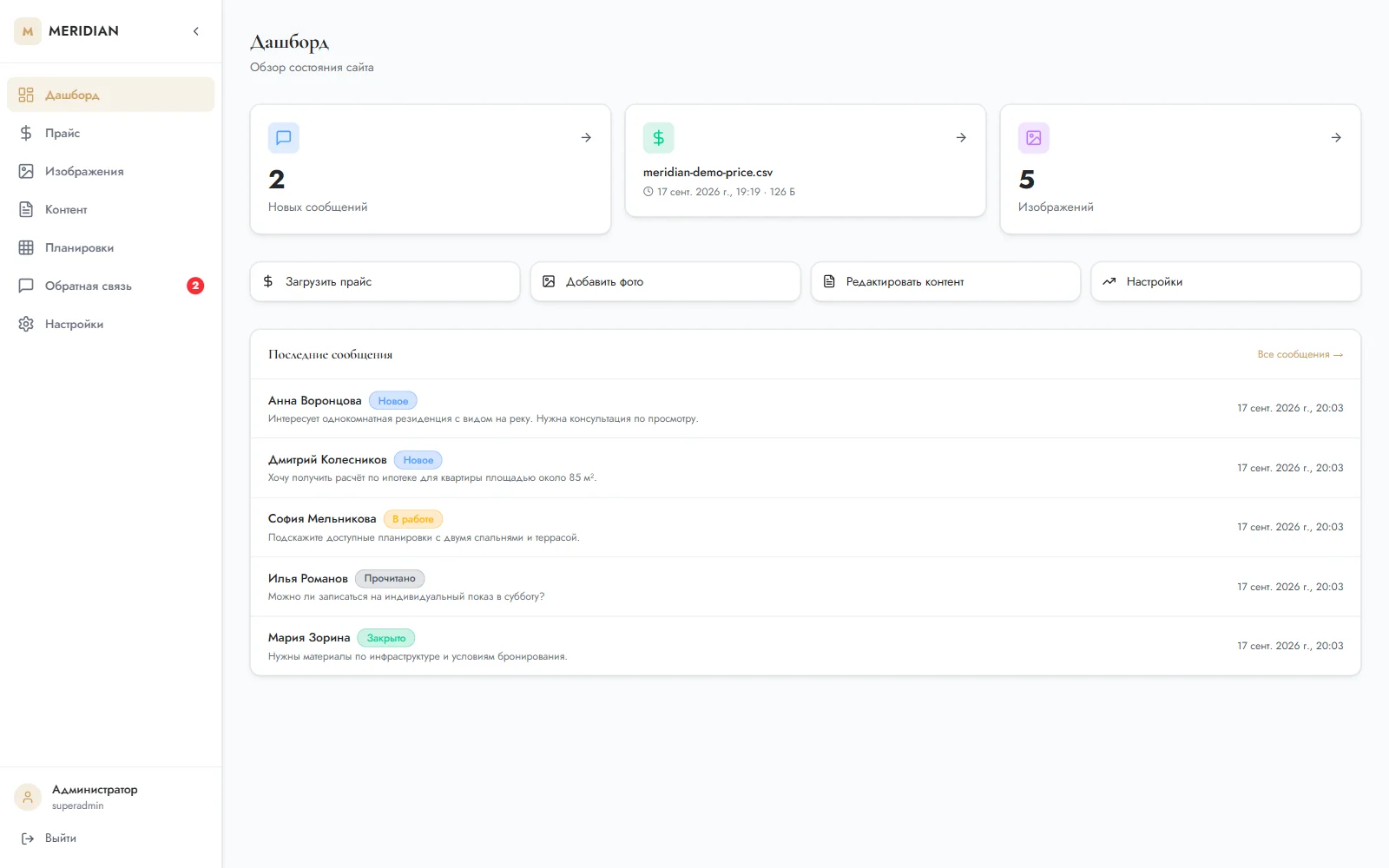This screenshot has height=868, width=1389.
Task: Go to Изображения in sidebar
Action: tap(110, 171)
